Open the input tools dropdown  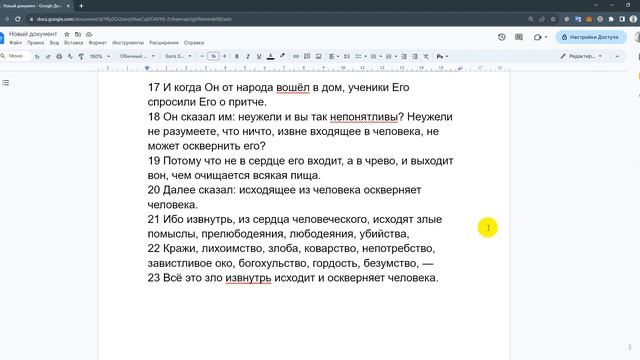point(442,56)
